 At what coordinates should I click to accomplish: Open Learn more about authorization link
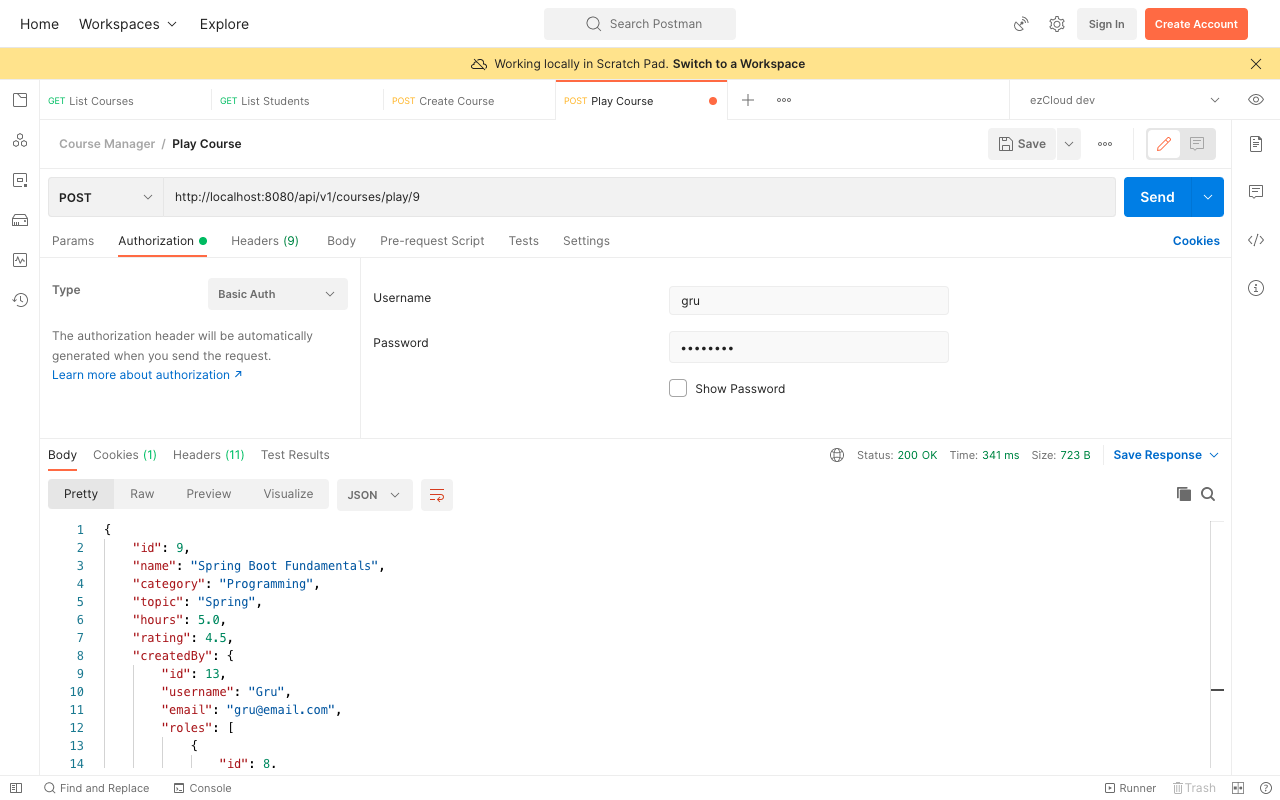(147, 375)
